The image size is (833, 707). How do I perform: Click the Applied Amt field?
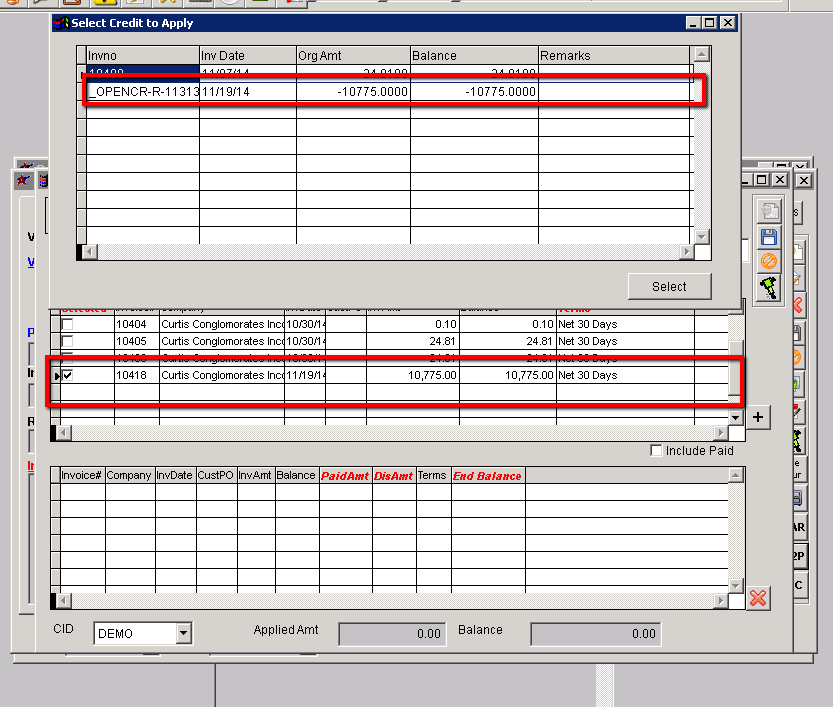coord(392,633)
